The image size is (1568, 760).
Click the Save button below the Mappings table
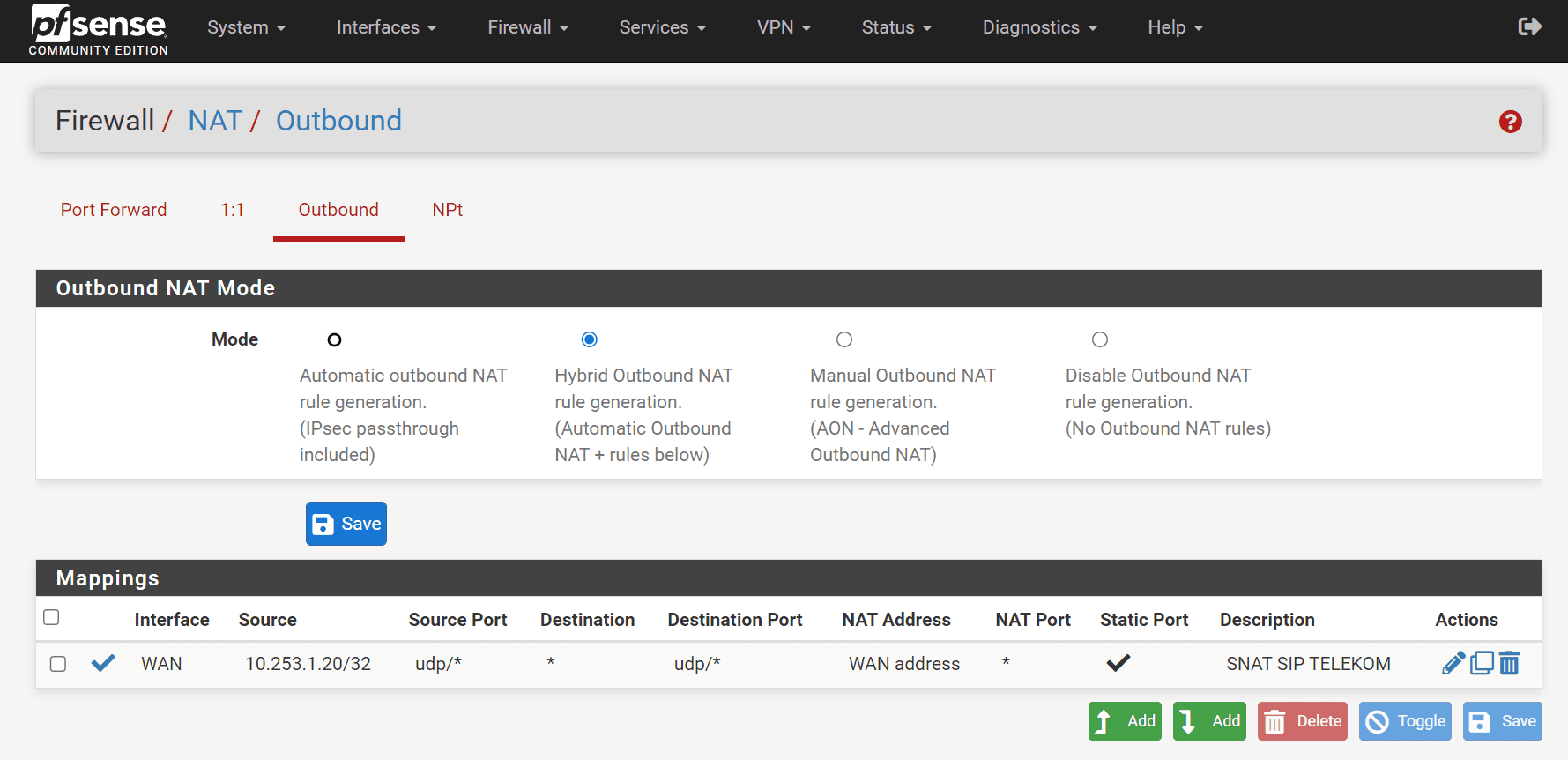pyautogui.click(x=1503, y=721)
